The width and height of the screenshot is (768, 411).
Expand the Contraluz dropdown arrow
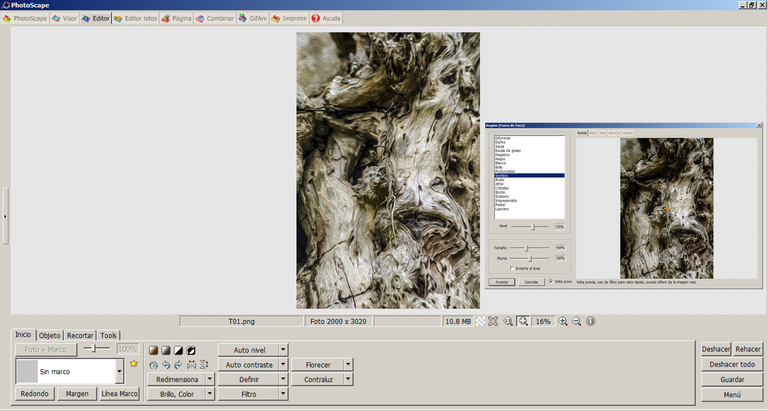click(348, 379)
